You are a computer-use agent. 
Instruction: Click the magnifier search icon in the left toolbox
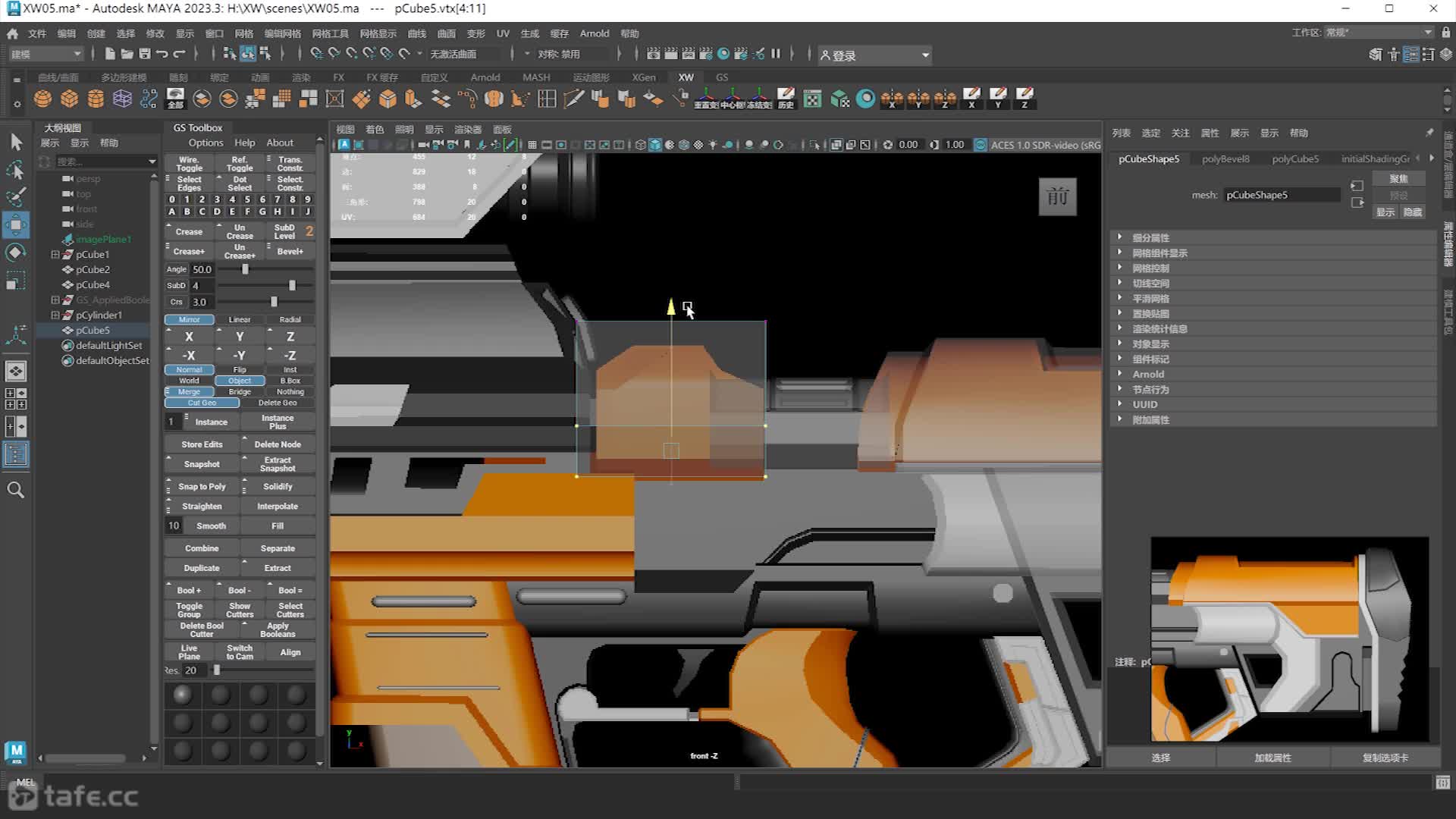tap(16, 490)
